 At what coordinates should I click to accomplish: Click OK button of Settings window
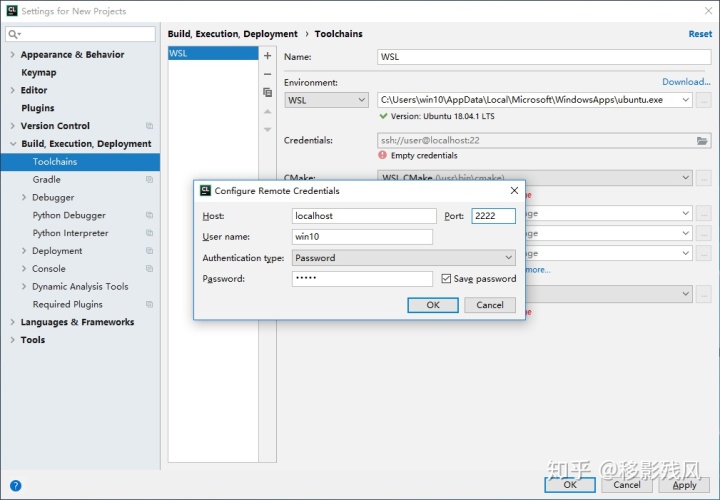pos(569,485)
